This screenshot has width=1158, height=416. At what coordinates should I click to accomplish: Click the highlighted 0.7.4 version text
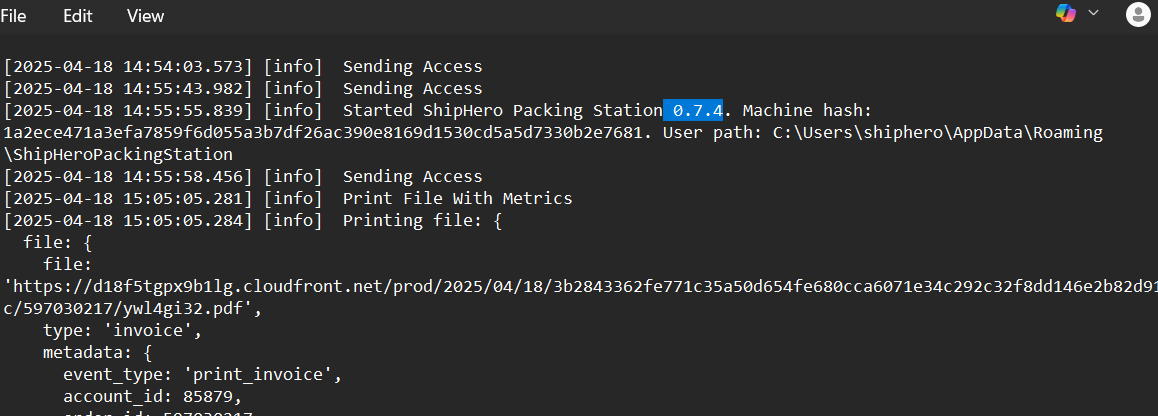tap(693, 110)
